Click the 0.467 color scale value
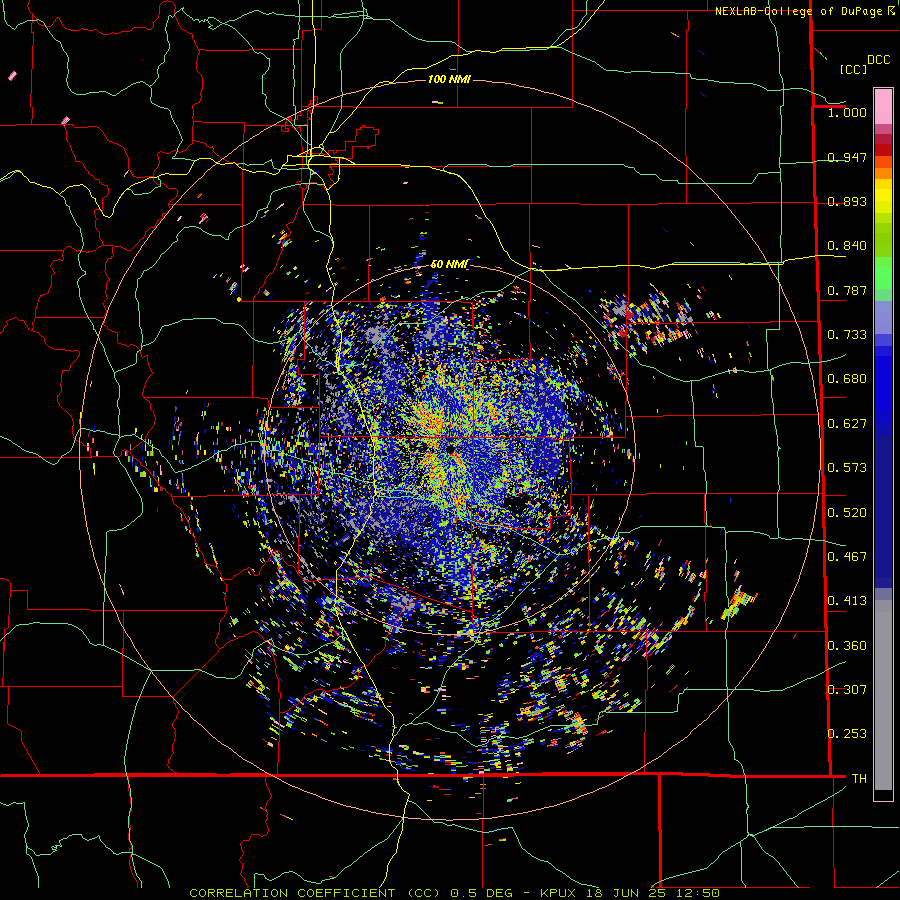900x900 pixels. 847,557
